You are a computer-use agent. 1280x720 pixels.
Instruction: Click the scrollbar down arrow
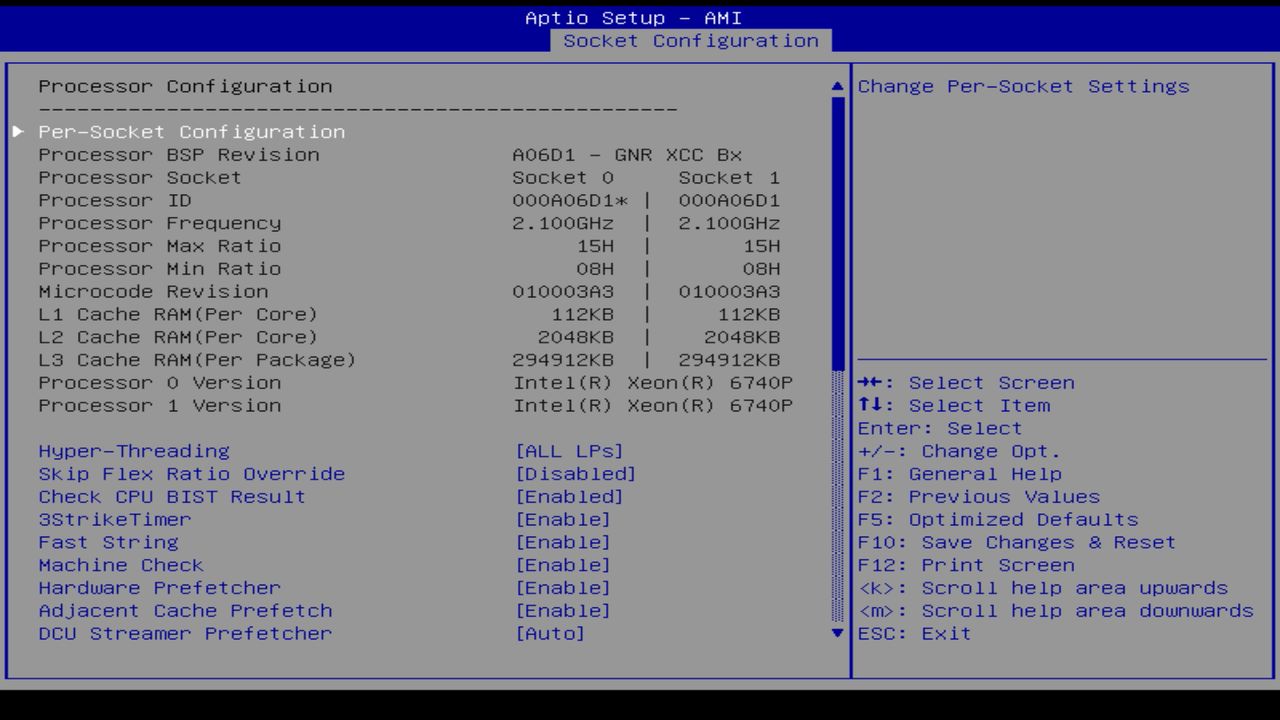(837, 633)
